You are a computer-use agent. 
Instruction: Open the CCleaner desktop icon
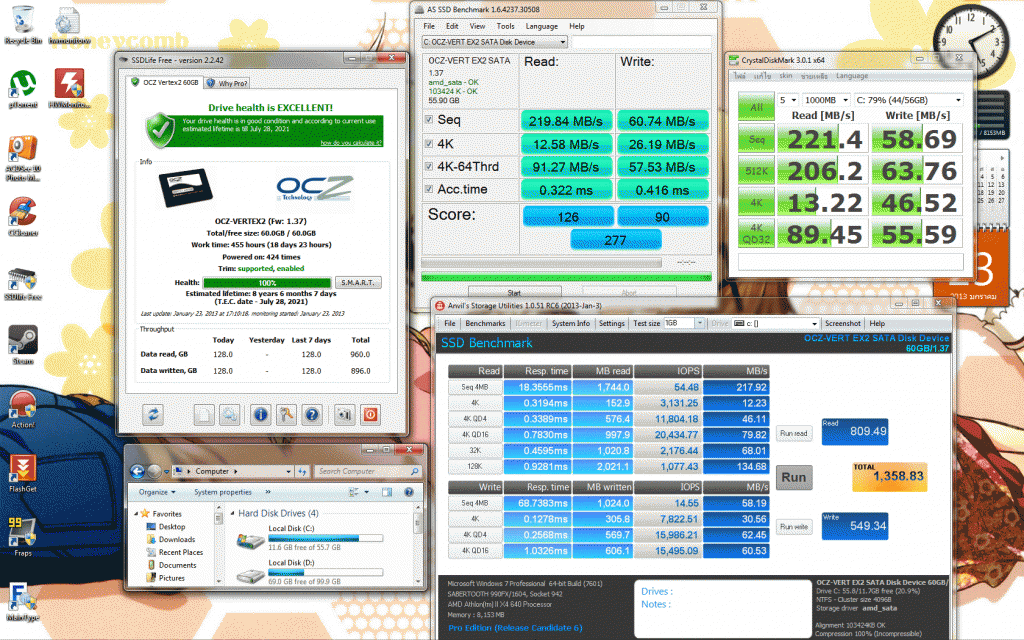click(x=23, y=217)
